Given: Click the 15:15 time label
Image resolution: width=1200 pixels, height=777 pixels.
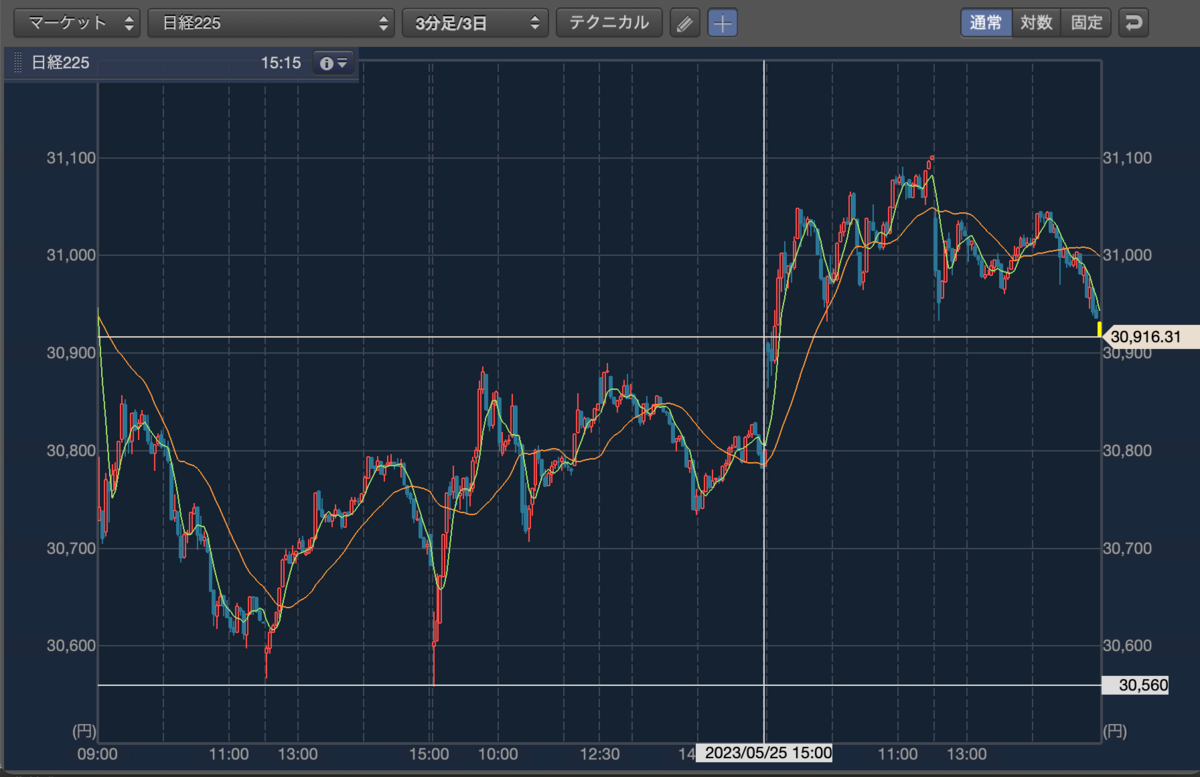Looking at the screenshot, I should click(x=281, y=63).
